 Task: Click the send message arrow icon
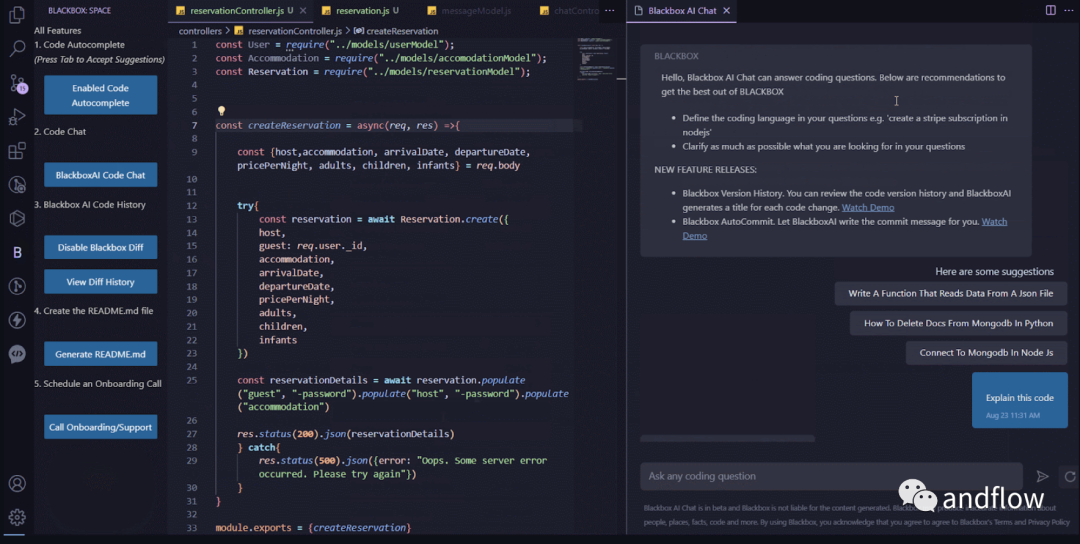coord(1042,477)
